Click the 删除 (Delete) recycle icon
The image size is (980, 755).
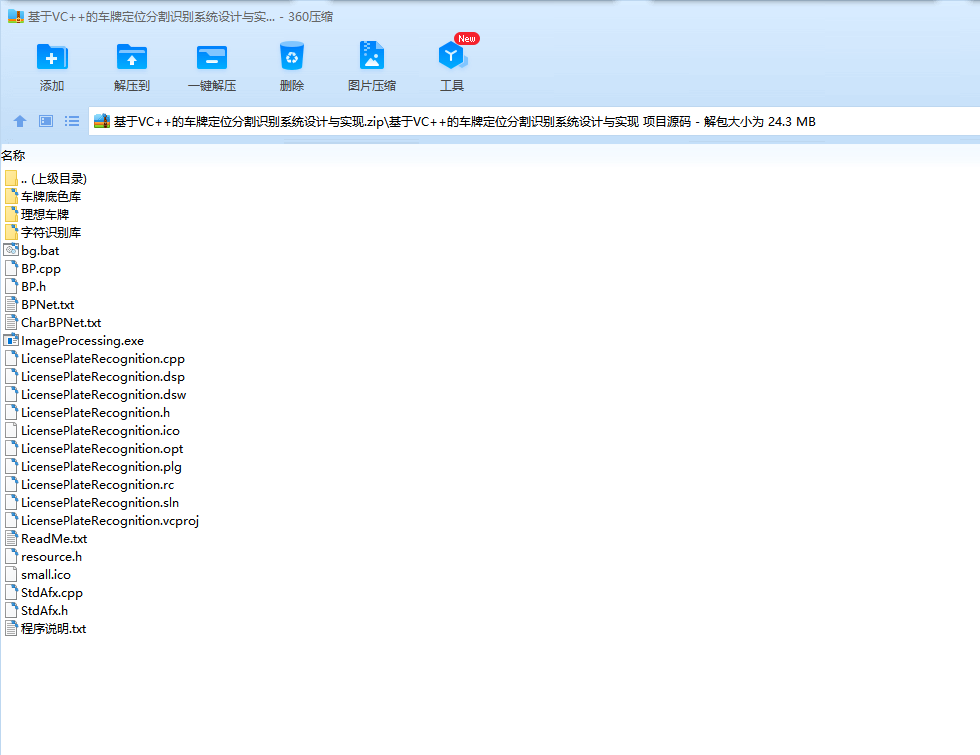292,56
